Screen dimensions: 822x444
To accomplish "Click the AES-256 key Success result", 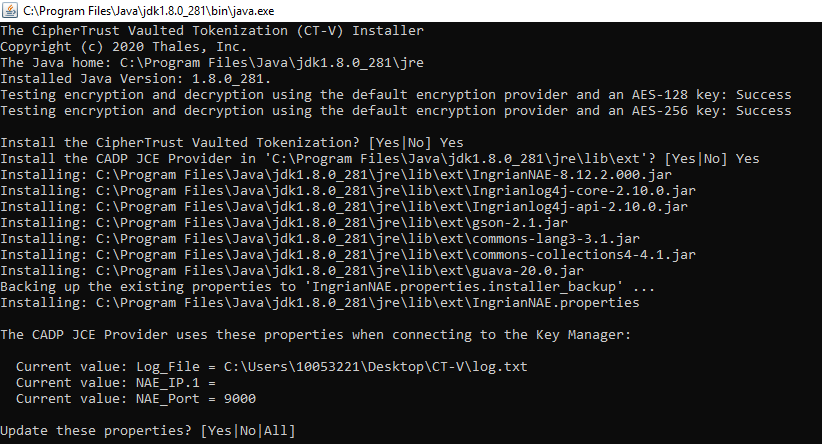I will 763,111.
